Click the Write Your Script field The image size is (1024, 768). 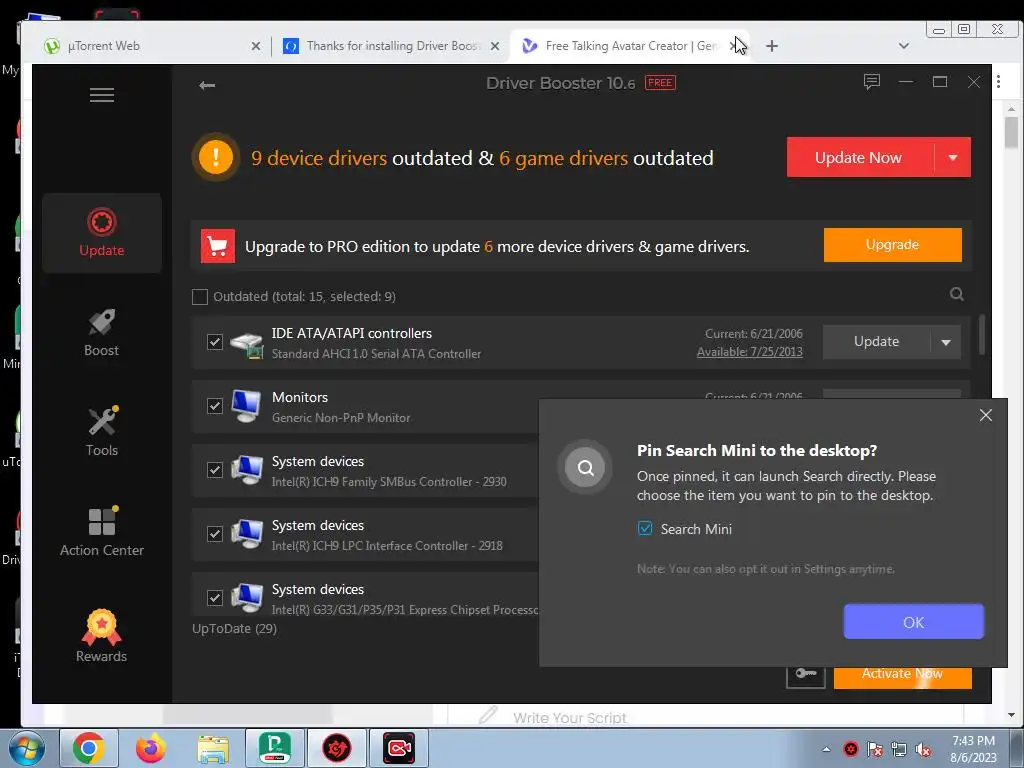tap(569, 718)
